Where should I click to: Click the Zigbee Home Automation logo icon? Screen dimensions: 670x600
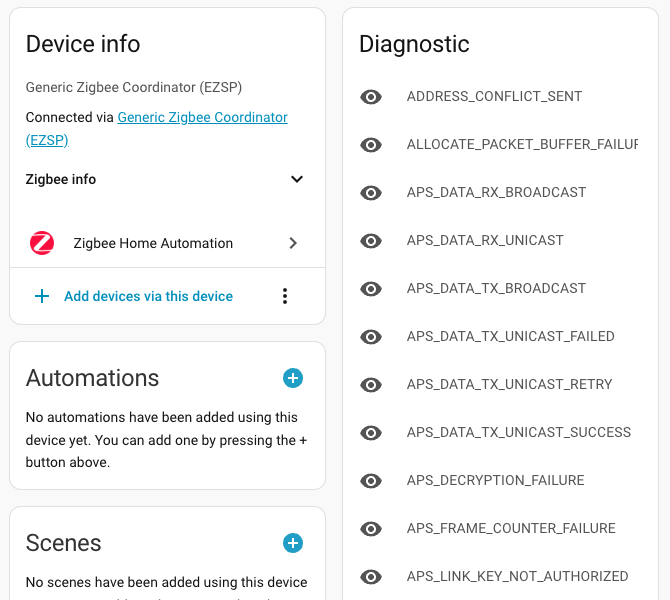(x=42, y=243)
